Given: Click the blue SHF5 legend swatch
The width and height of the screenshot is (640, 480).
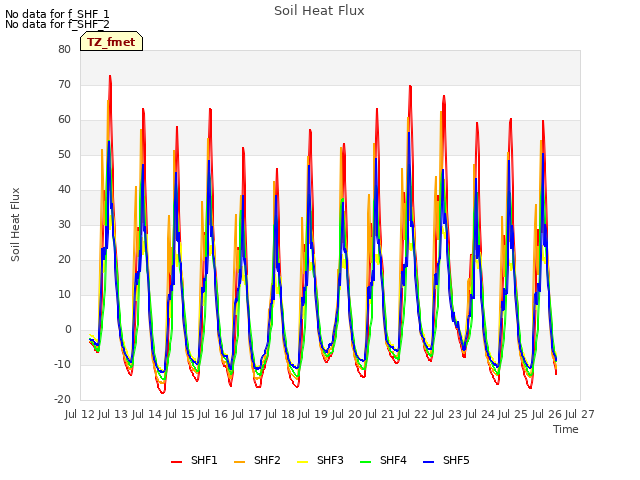Looking at the screenshot, I should (429, 461).
